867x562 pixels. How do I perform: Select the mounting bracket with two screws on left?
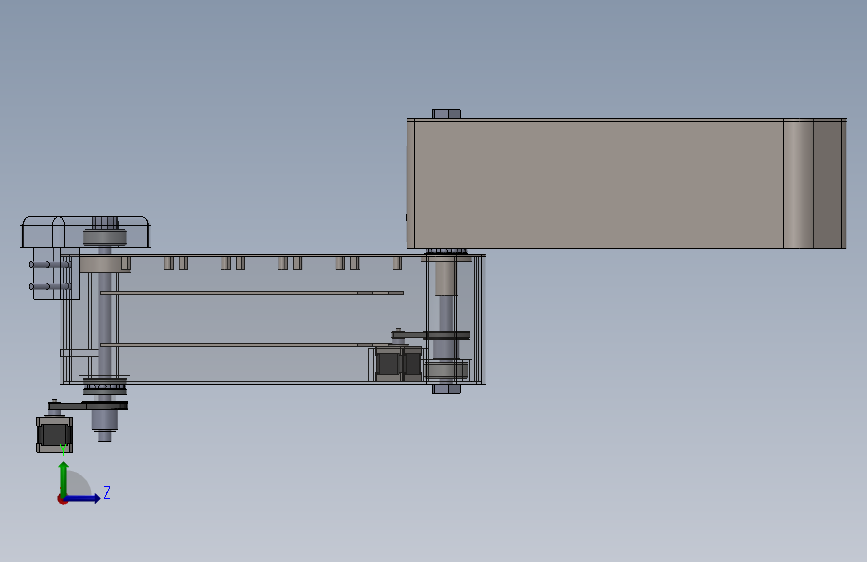click(x=55, y=274)
